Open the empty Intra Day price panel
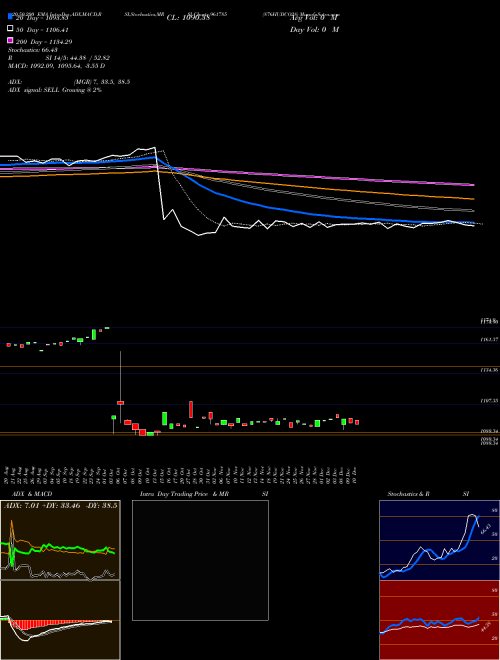Viewport: 500px width, 660px height. coord(200,560)
